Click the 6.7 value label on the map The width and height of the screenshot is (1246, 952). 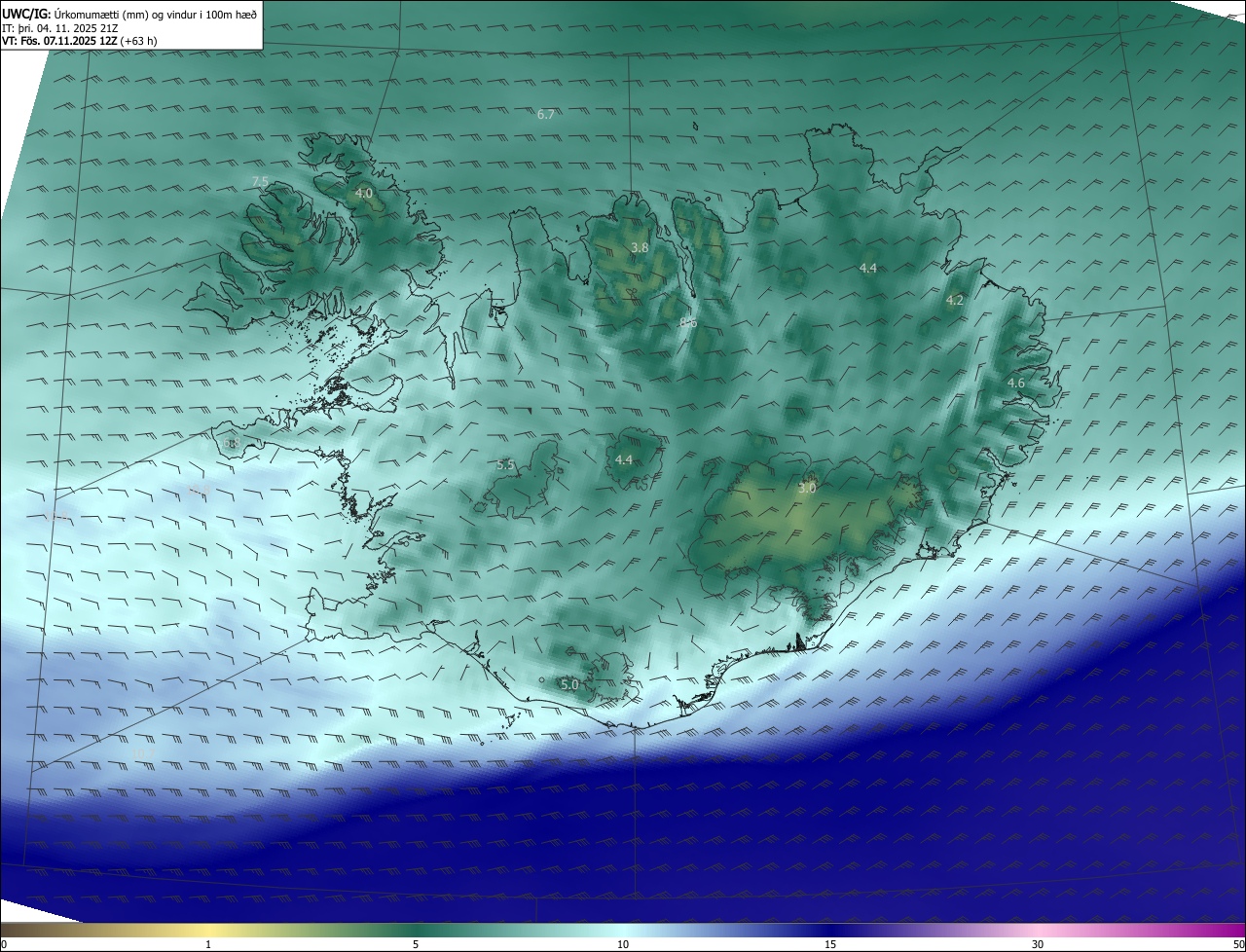coord(546,114)
